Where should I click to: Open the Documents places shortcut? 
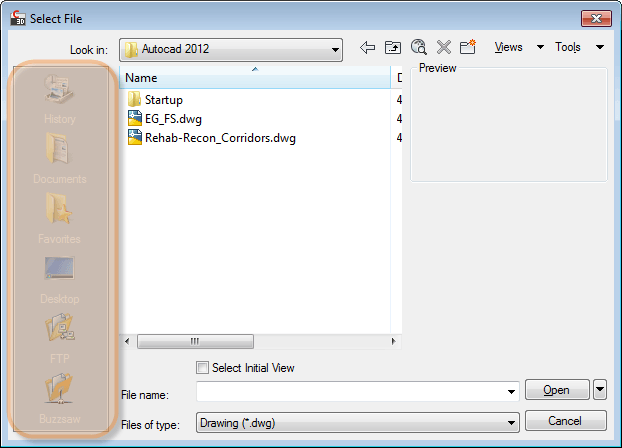pyautogui.click(x=60, y=158)
